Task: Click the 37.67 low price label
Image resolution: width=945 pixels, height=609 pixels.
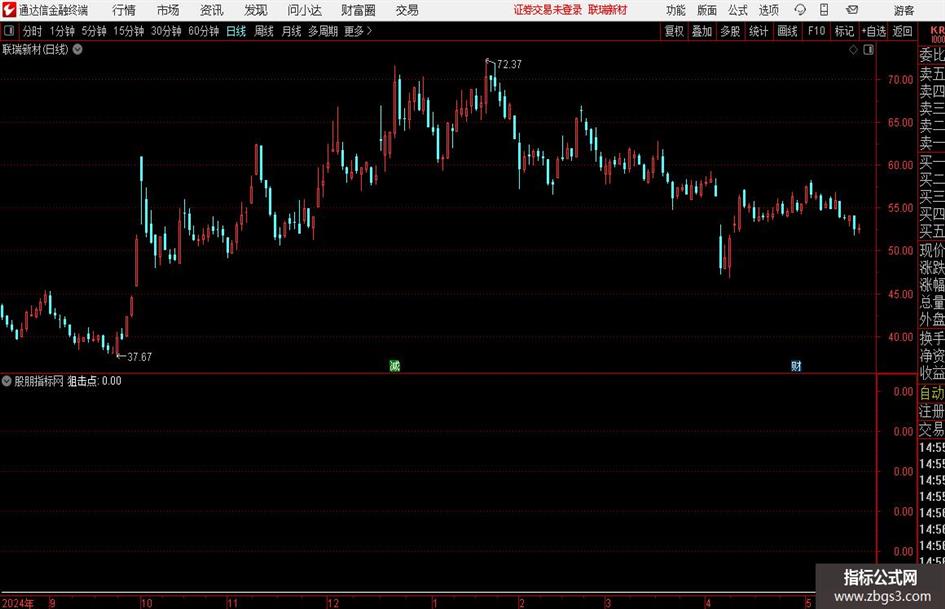Action: pos(139,357)
